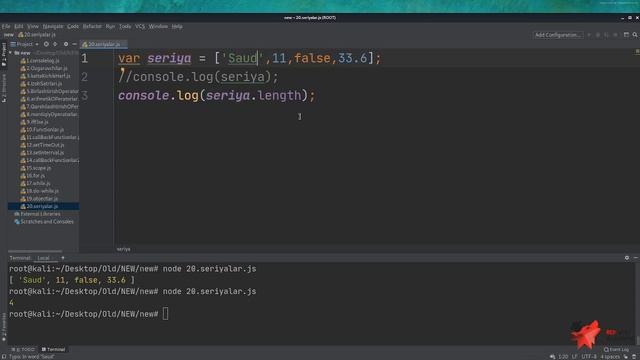Open terminal panel settings gear
The image size is (640, 360).
627,258
